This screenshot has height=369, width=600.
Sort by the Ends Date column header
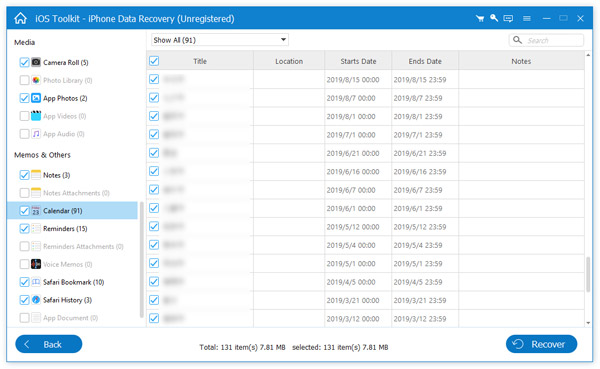pos(425,61)
